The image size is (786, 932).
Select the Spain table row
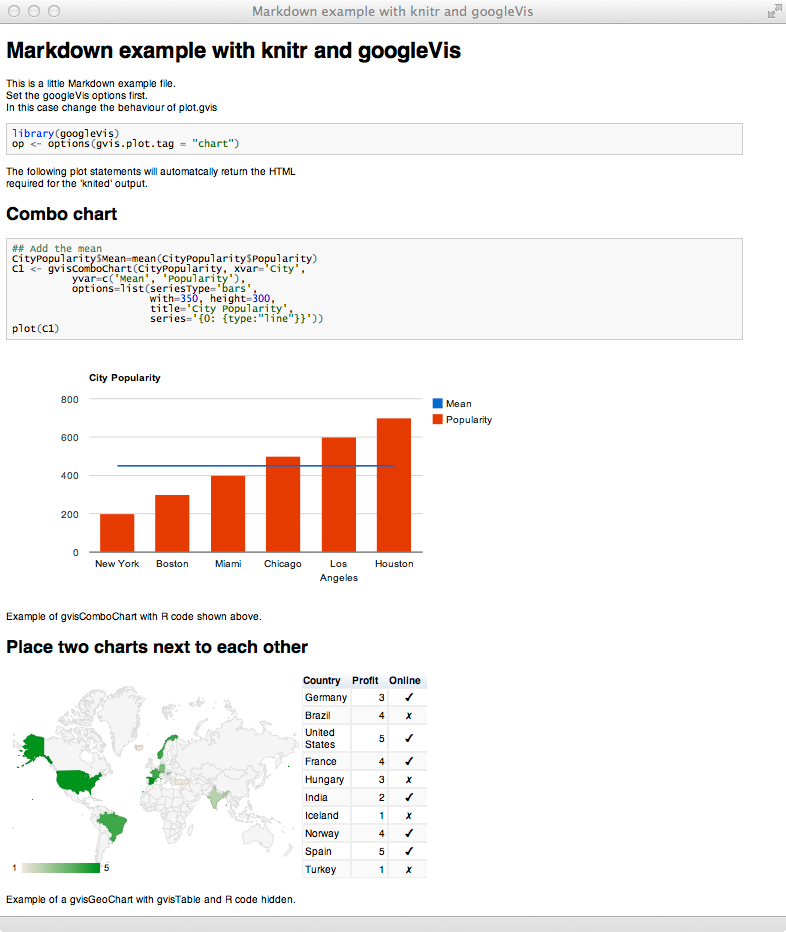tap(364, 851)
